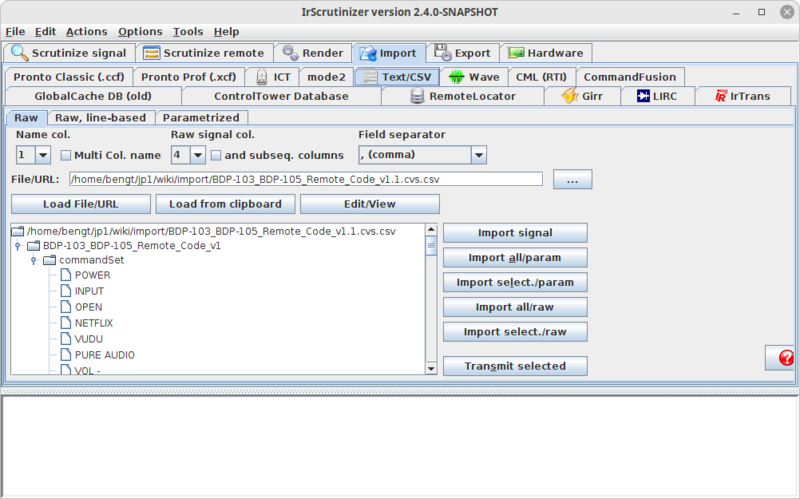Select the mode2 import tab

[x=327, y=77]
